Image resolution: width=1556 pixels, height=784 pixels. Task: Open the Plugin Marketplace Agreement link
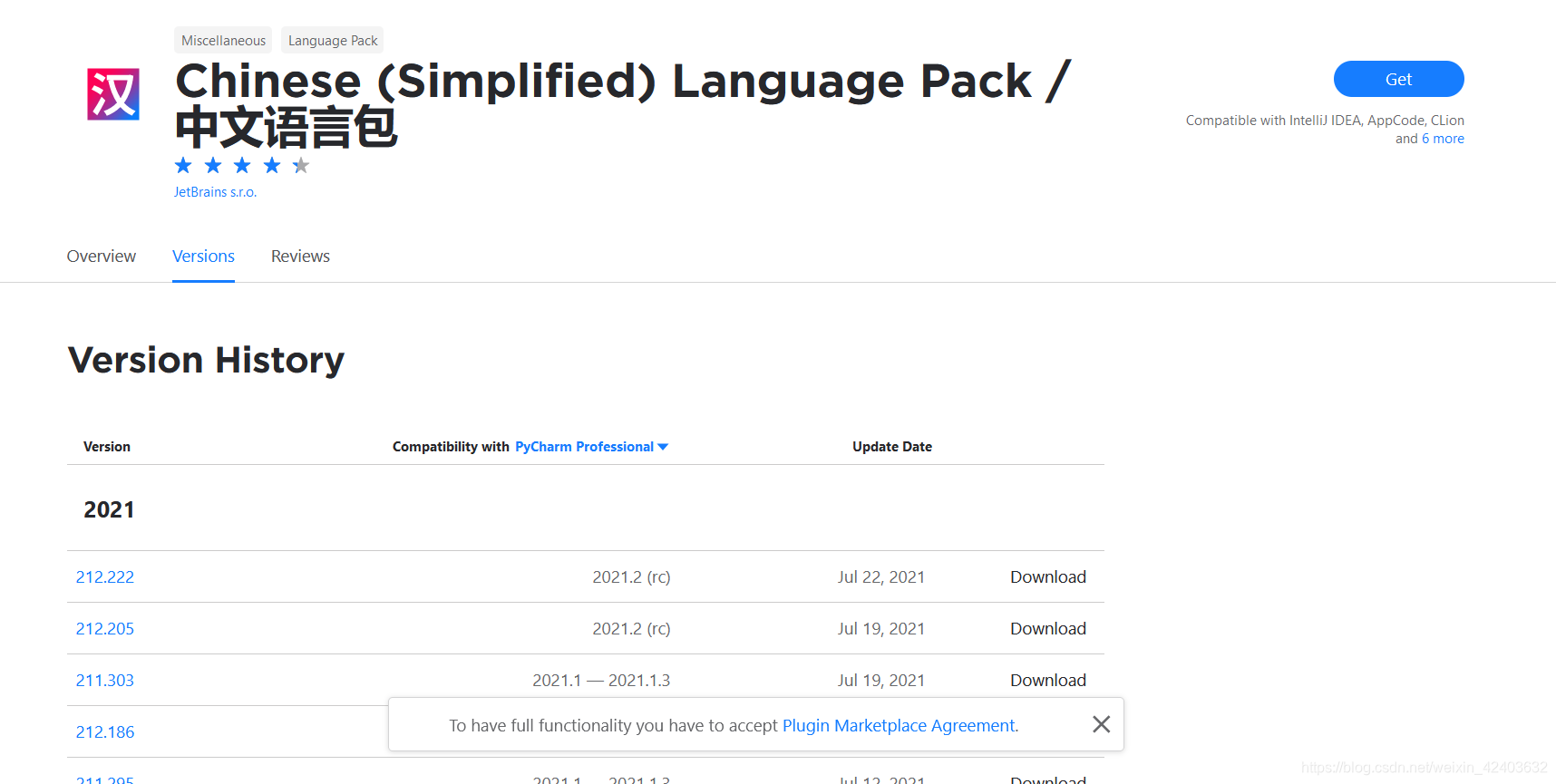click(x=899, y=726)
